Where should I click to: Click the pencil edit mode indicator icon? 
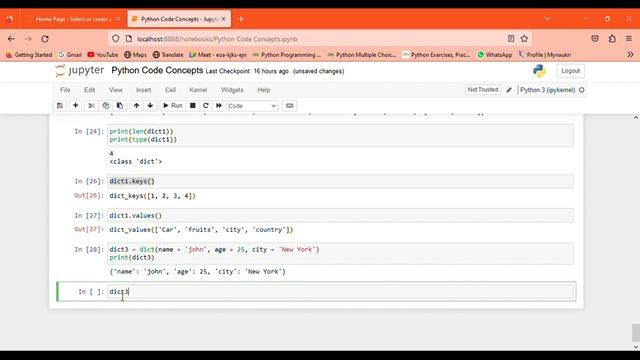pos(509,90)
